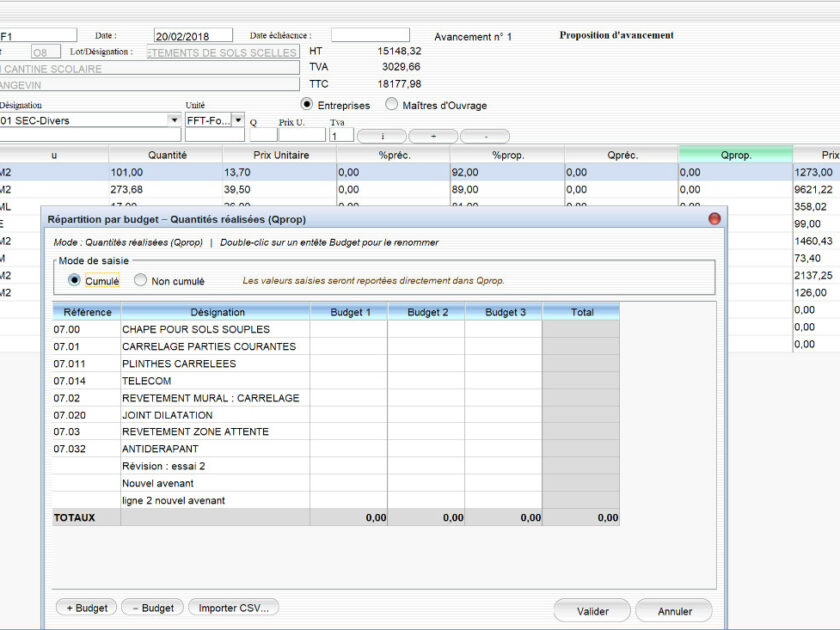Click the Date field showing 20/02/2018
Viewport: 840px width, 630px height.
point(193,35)
